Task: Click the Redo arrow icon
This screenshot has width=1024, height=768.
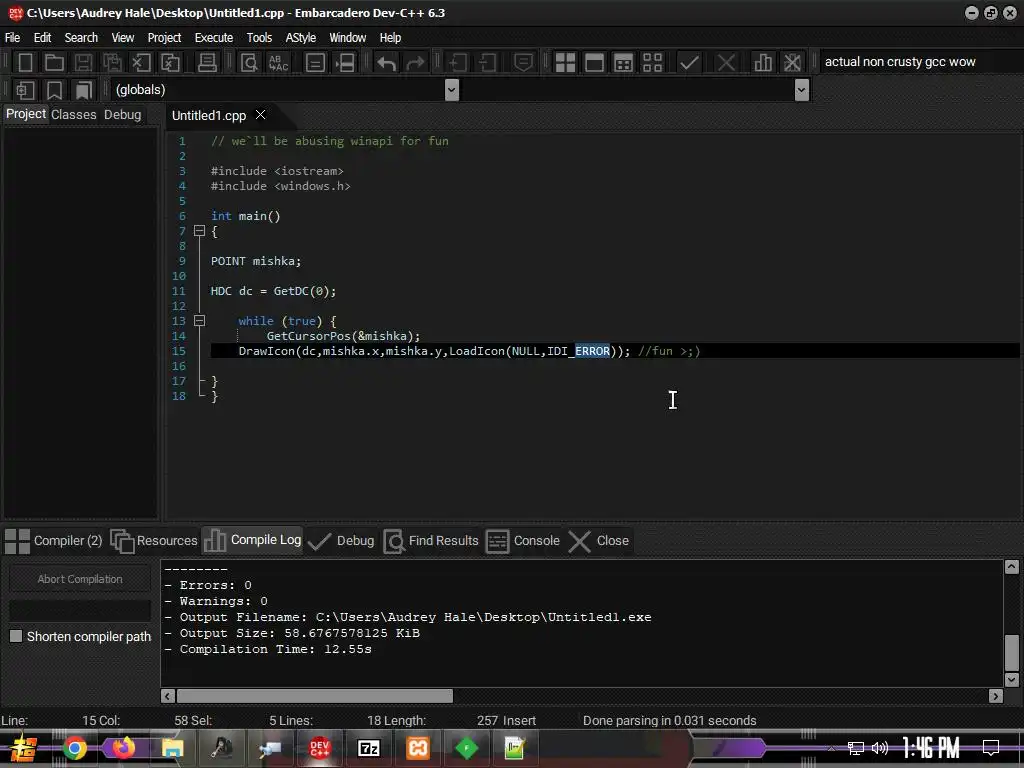Action: coord(415,63)
